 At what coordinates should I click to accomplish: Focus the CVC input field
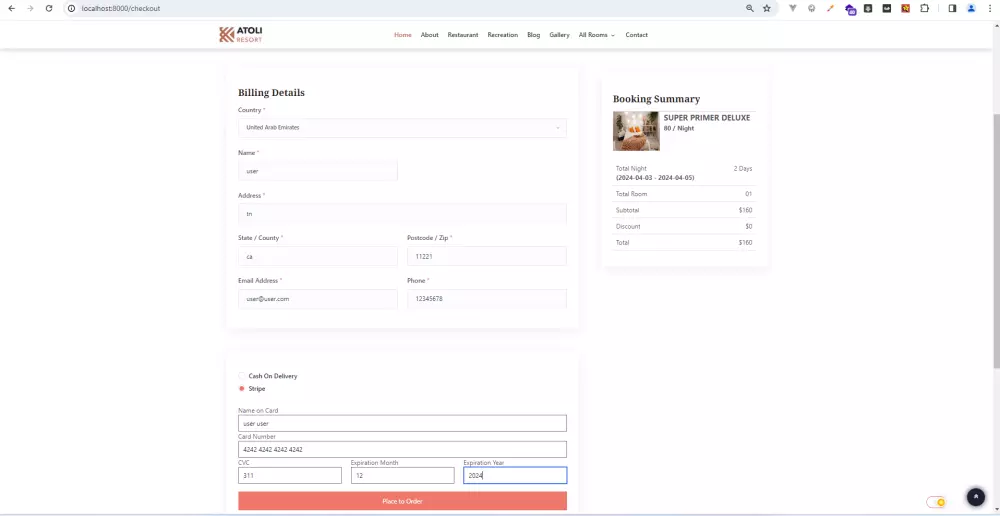(290, 475)
